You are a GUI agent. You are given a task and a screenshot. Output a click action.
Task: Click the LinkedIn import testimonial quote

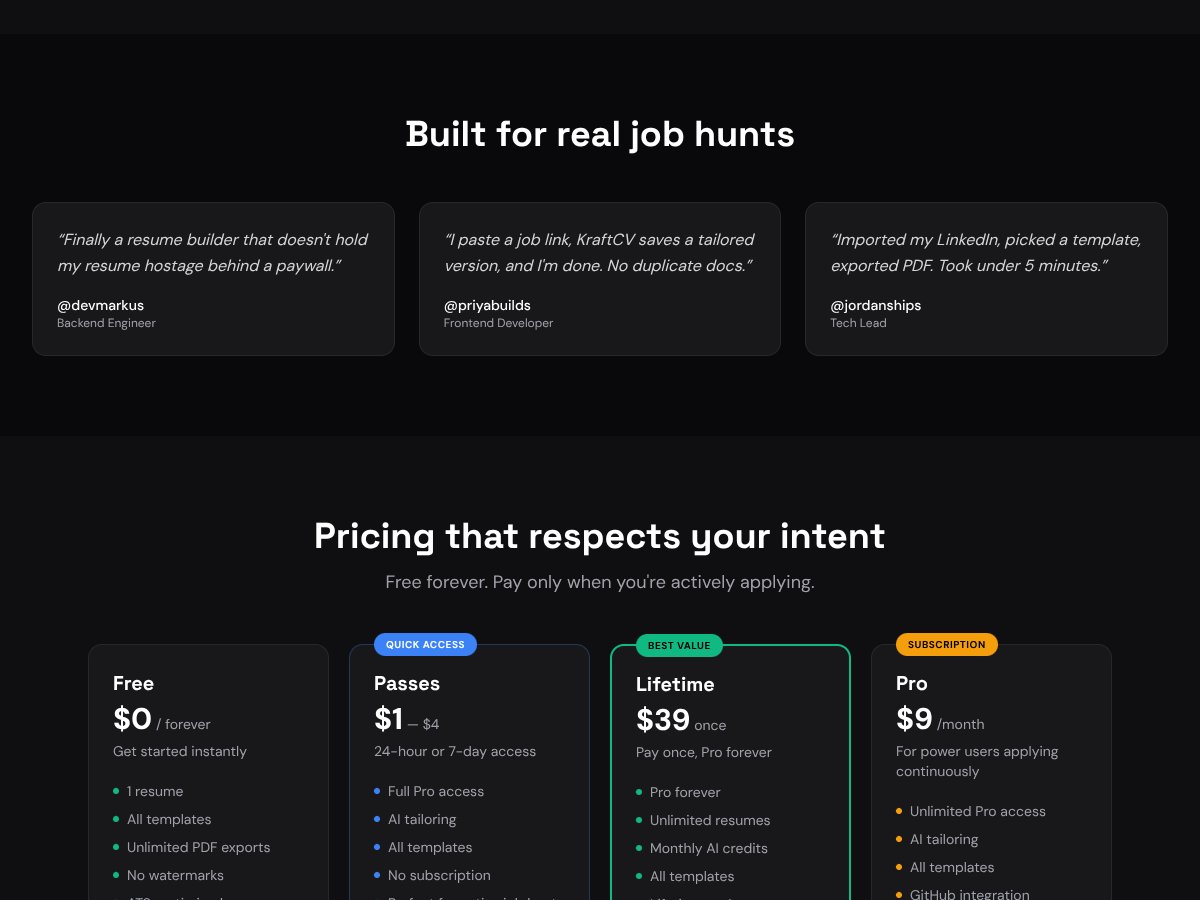tap(985, 253)
